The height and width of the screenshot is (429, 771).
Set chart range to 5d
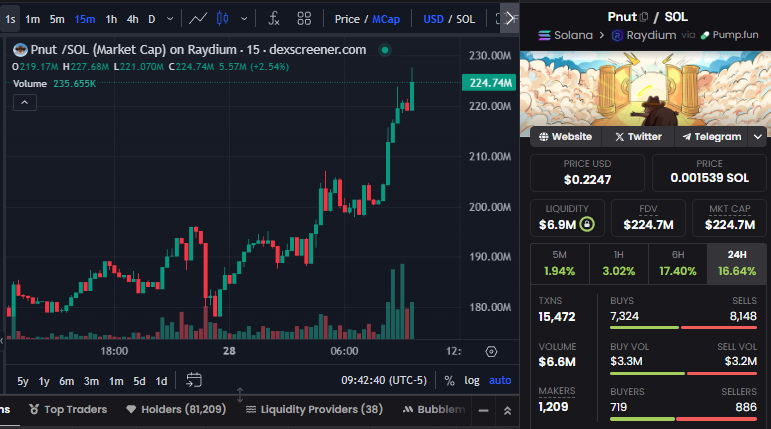(x=139, y=381)
